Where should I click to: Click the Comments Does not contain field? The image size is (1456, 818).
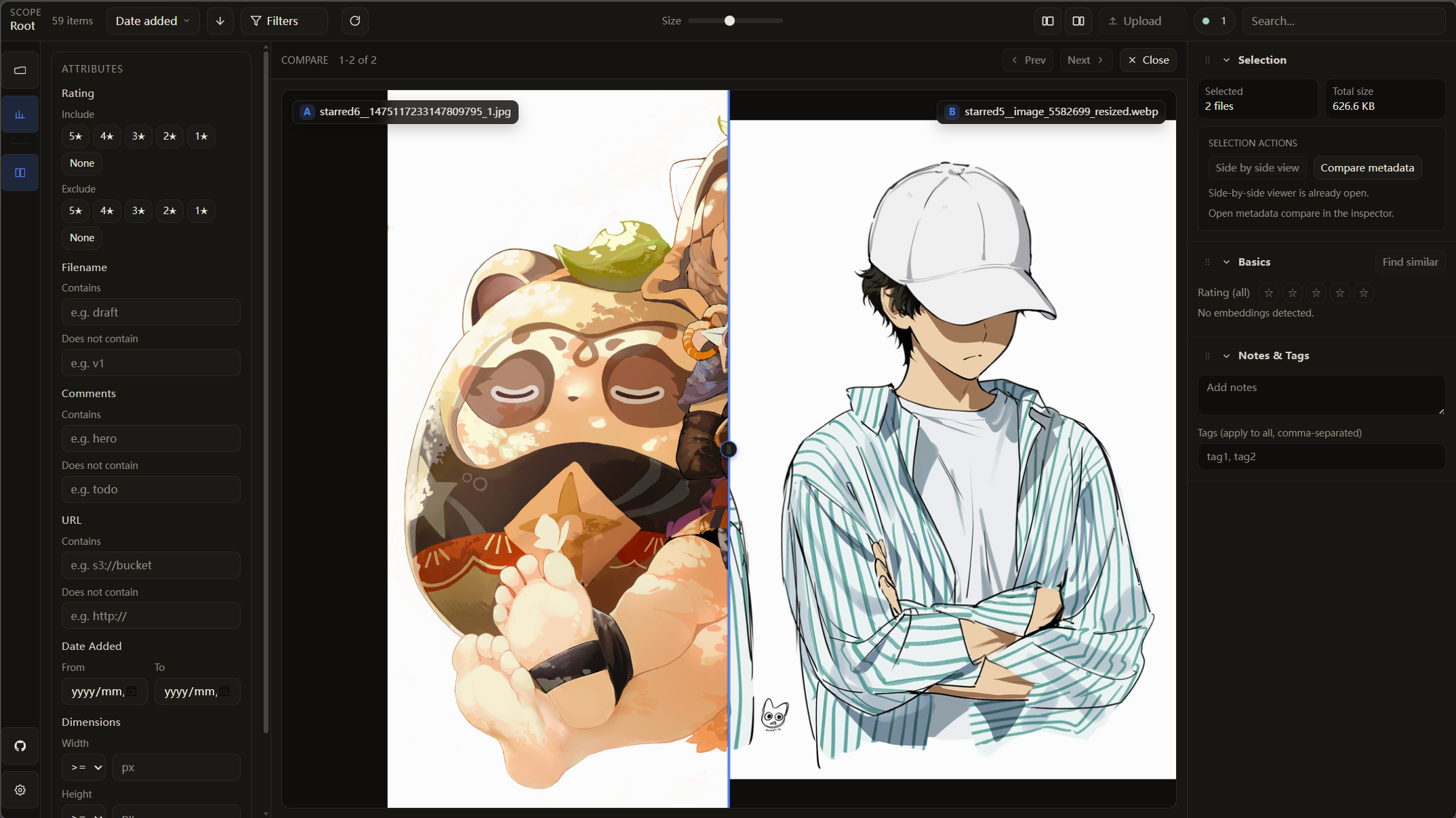[x=151, y=489]
